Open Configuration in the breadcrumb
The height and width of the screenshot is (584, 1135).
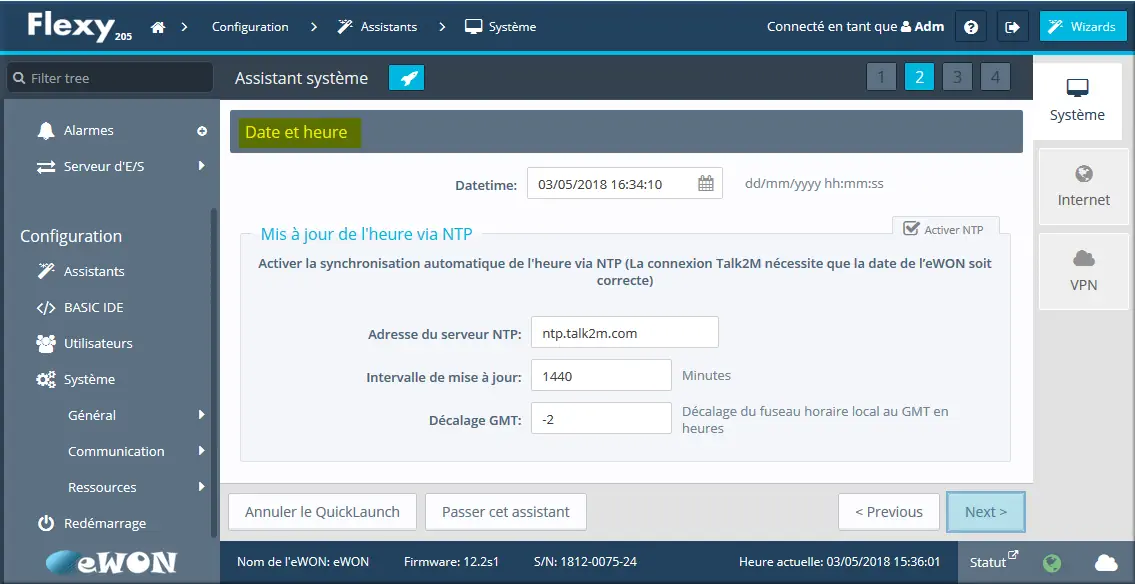point(250,27)
